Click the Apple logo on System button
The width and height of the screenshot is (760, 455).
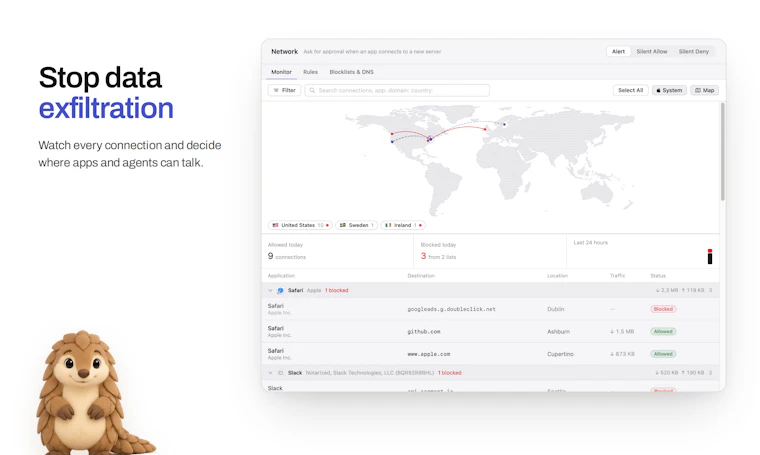(658, 90)
